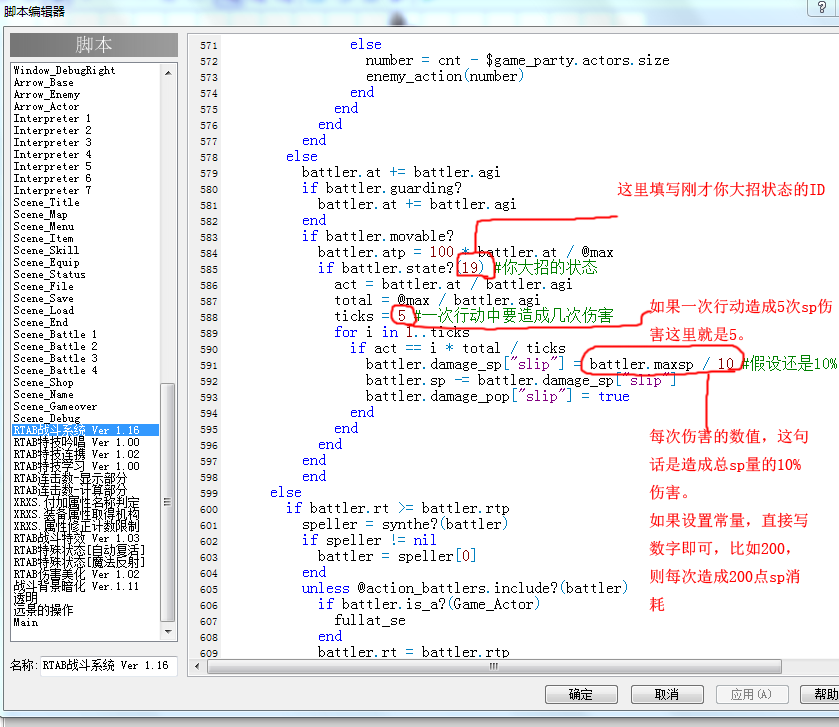Select Scene_Debug script
This screenshot has height=727, width=839.
pos(47,418)
